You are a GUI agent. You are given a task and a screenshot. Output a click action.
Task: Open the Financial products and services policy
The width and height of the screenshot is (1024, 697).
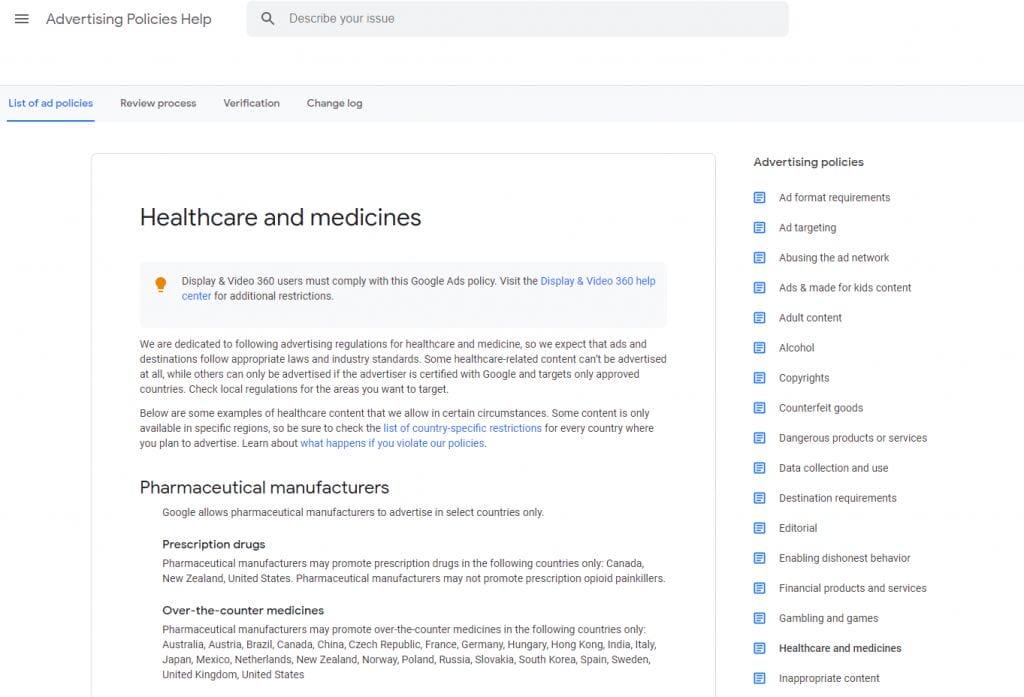pyautogui.click(x=852, y=588)
